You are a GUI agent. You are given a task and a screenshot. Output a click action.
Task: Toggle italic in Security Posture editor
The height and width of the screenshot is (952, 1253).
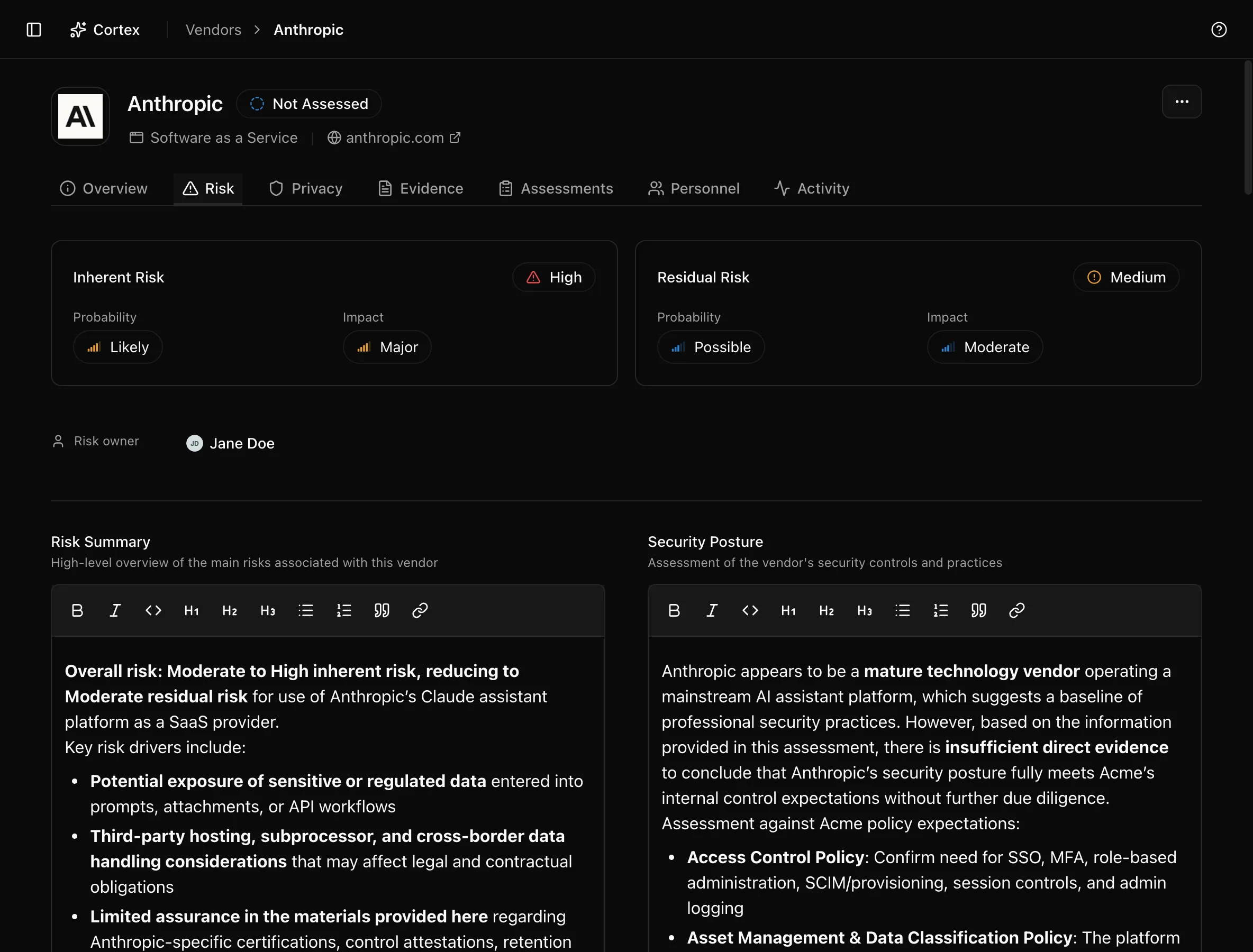[712, 610]
